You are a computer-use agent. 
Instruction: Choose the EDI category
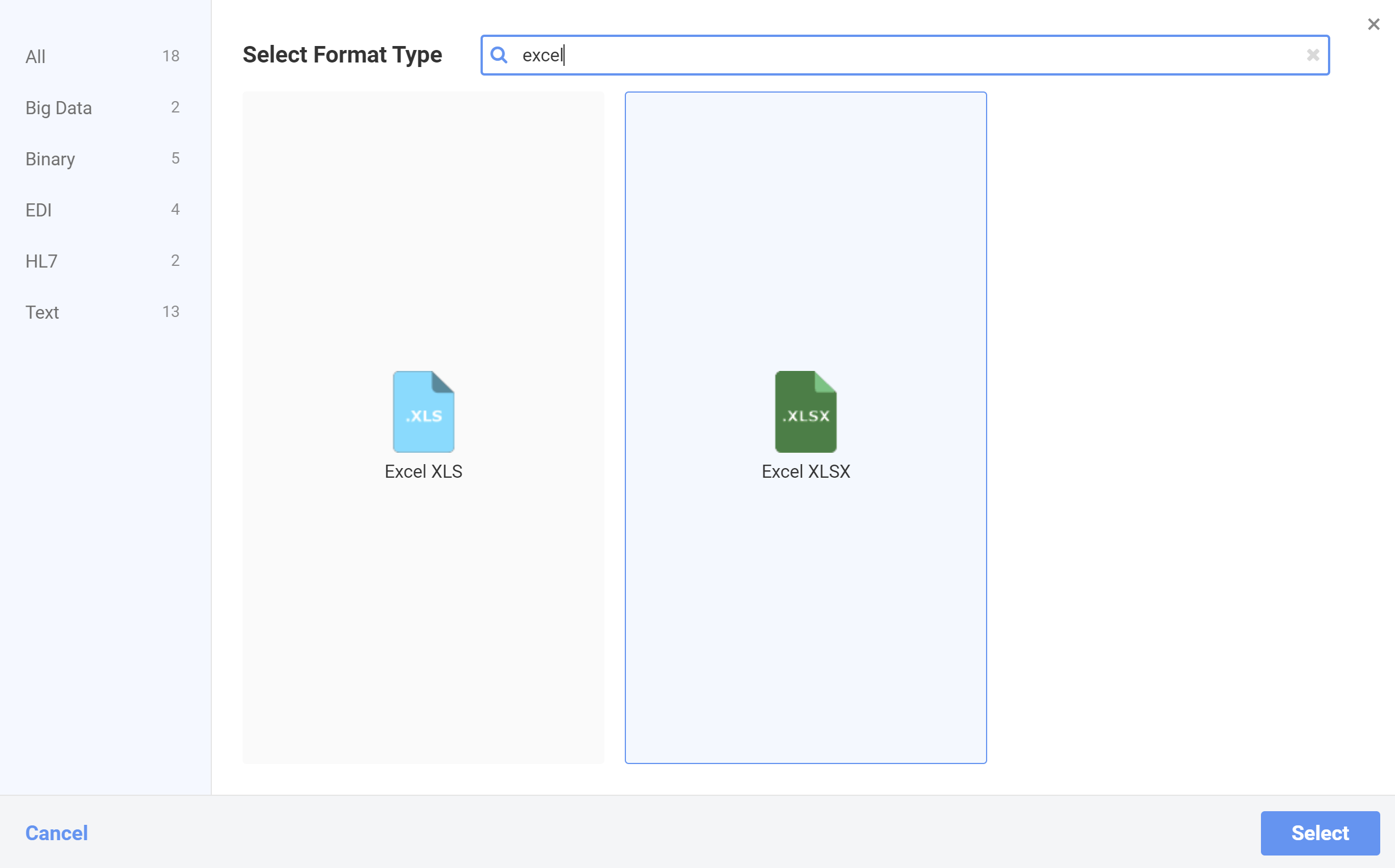(x=39, y=210)
